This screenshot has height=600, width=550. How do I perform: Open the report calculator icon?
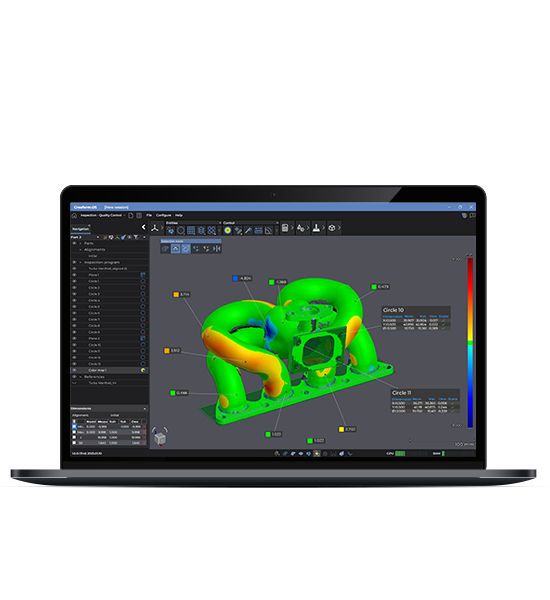coord(285,228)
